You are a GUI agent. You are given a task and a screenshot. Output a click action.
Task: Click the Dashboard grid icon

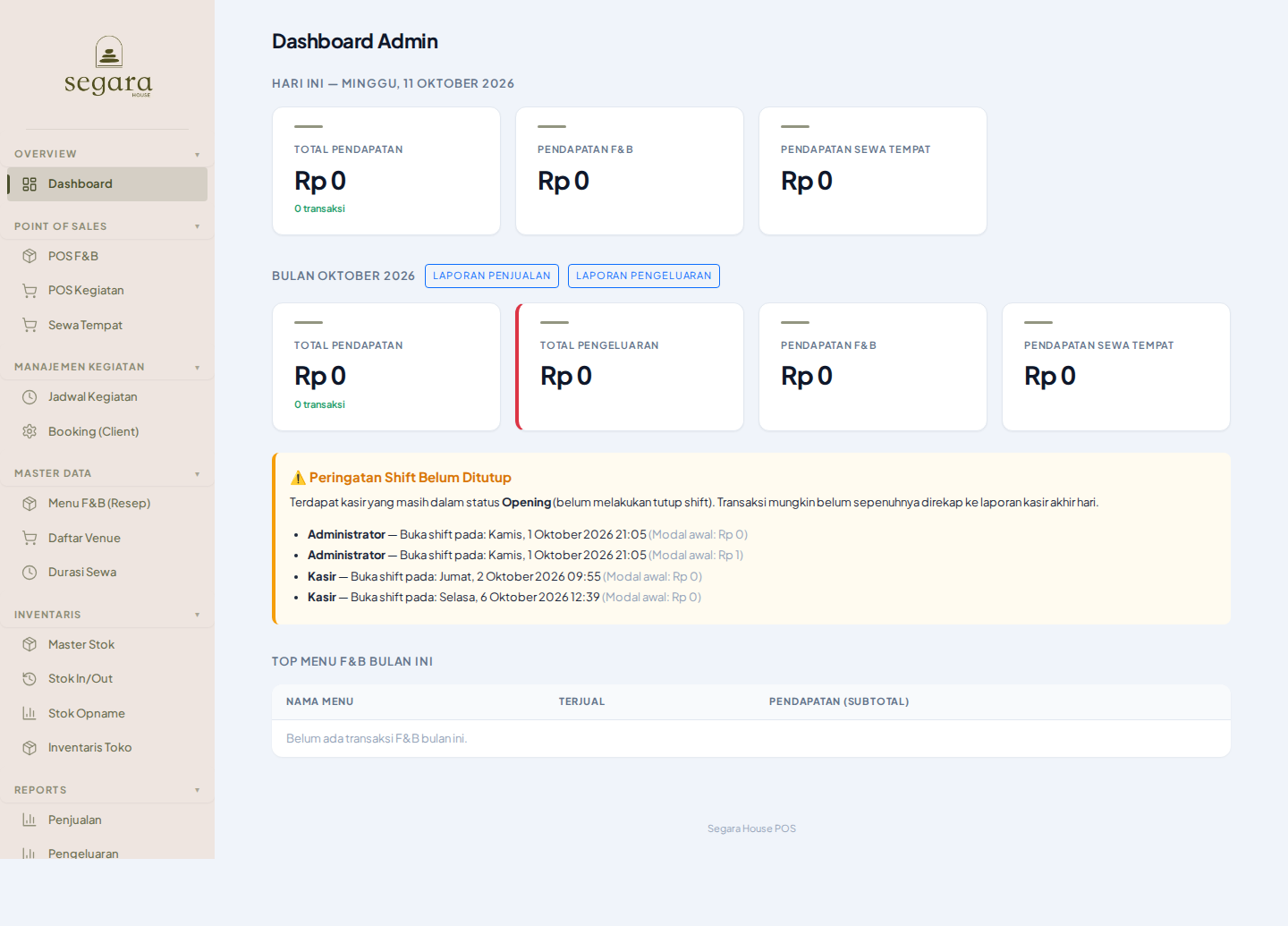click(x=30, y=184)
